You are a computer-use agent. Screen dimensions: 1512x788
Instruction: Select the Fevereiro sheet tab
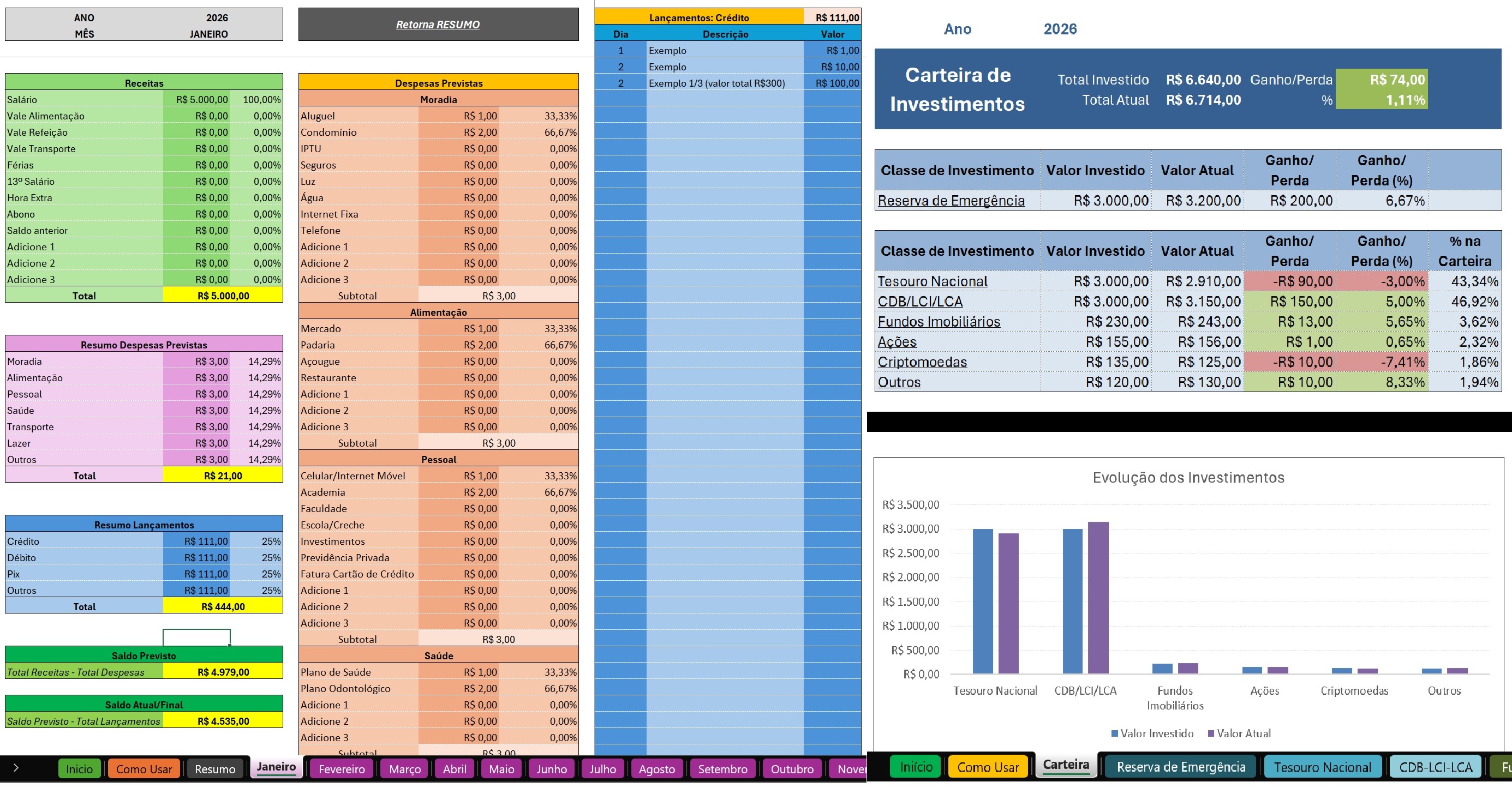342,768
